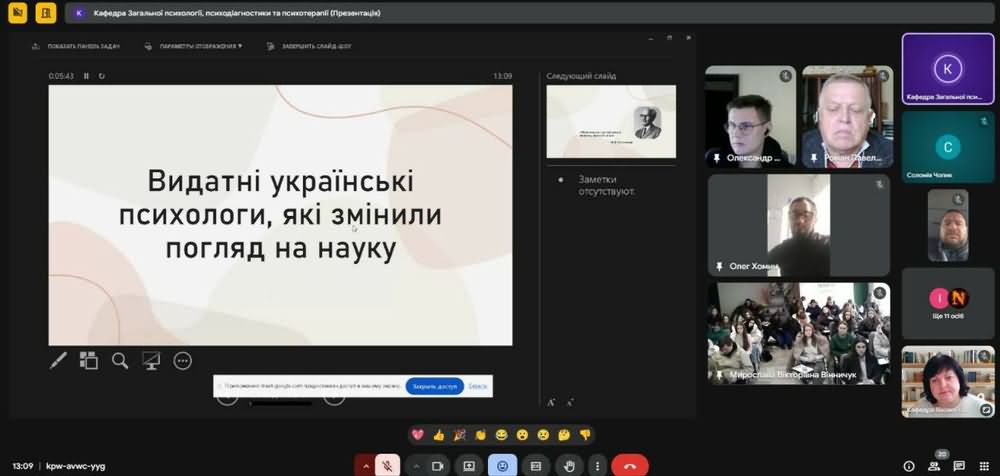Open the Meet chat panel
The height and width of the screenshot is (476, 1000).
[959, 466]
